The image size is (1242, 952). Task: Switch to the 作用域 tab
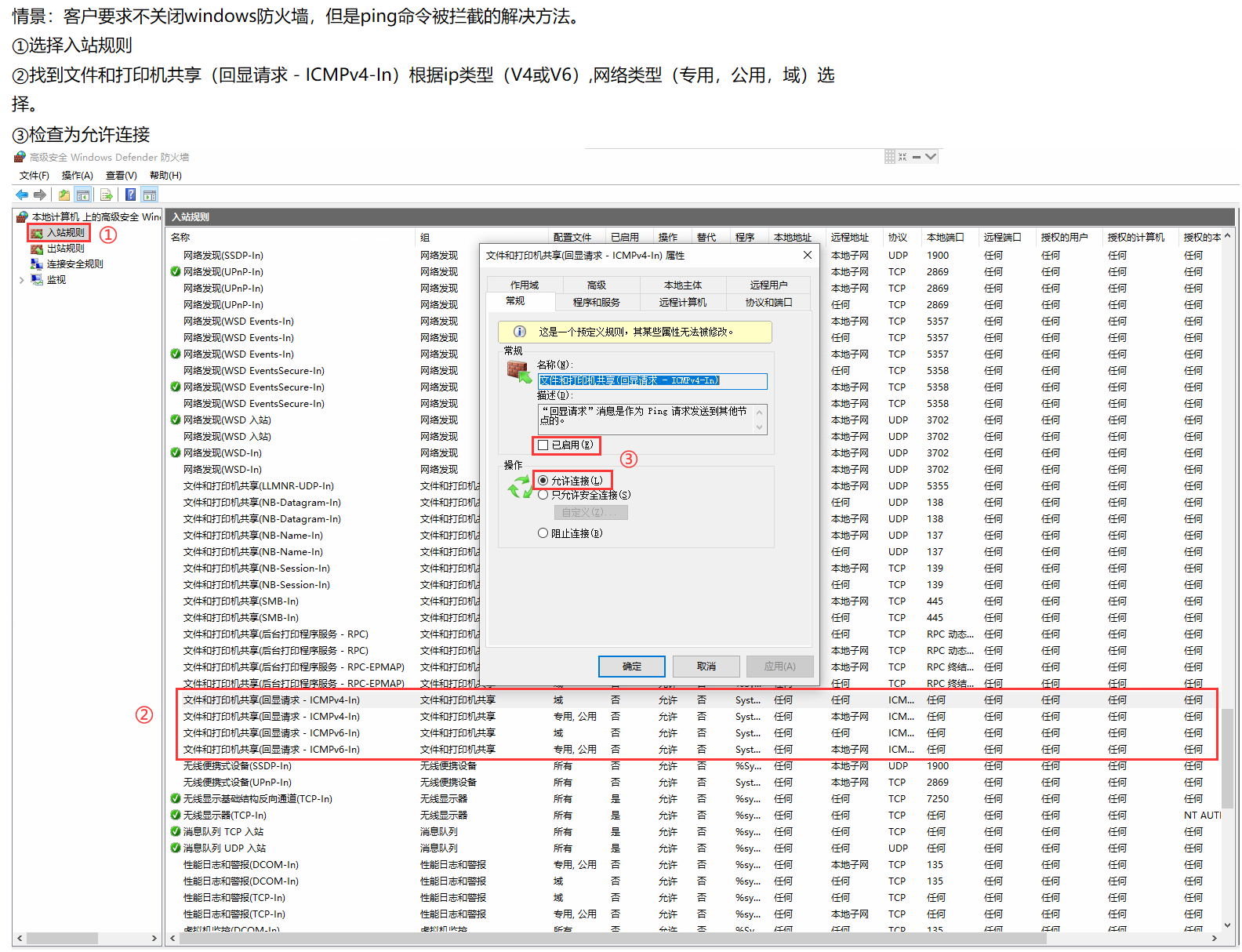525,285
